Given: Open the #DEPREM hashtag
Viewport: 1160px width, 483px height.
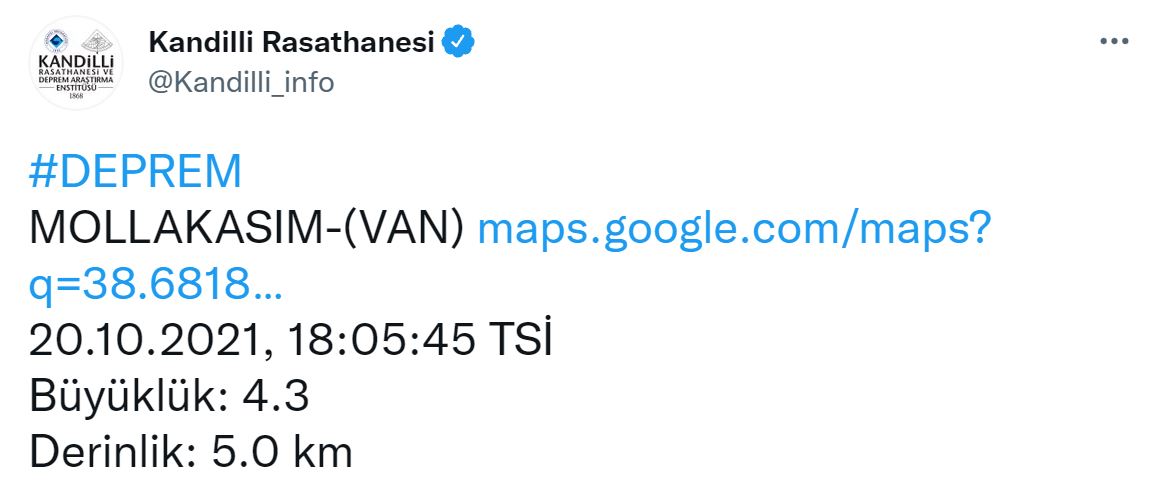Looking at the screenshot, I should pos(136,172).
